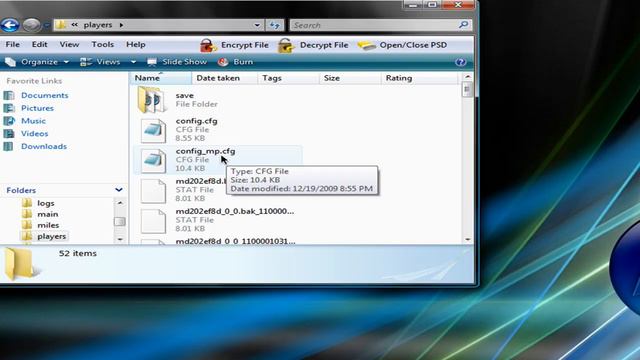Open the Videos favorite link

click(34, 133)
